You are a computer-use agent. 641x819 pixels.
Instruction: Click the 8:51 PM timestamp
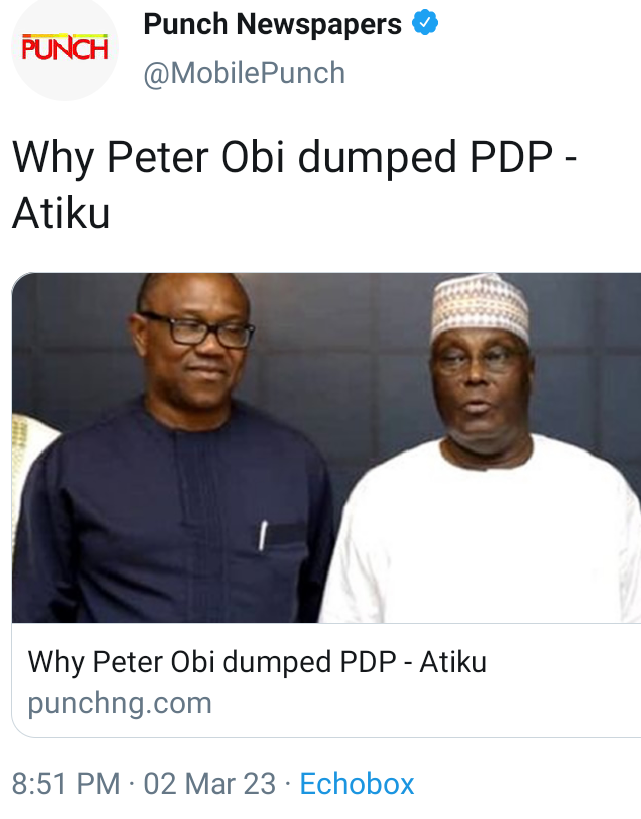coord(66,783)
